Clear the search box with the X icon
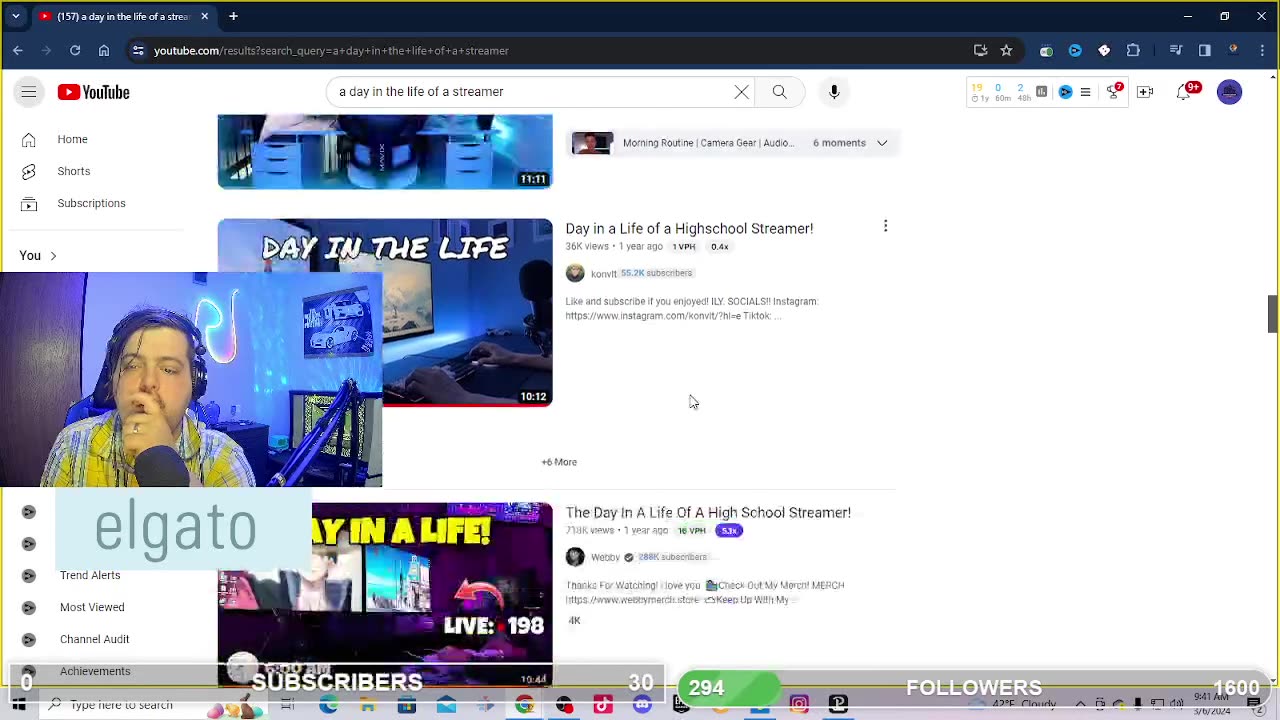1280x720 pixels. [x=741, y=92]
